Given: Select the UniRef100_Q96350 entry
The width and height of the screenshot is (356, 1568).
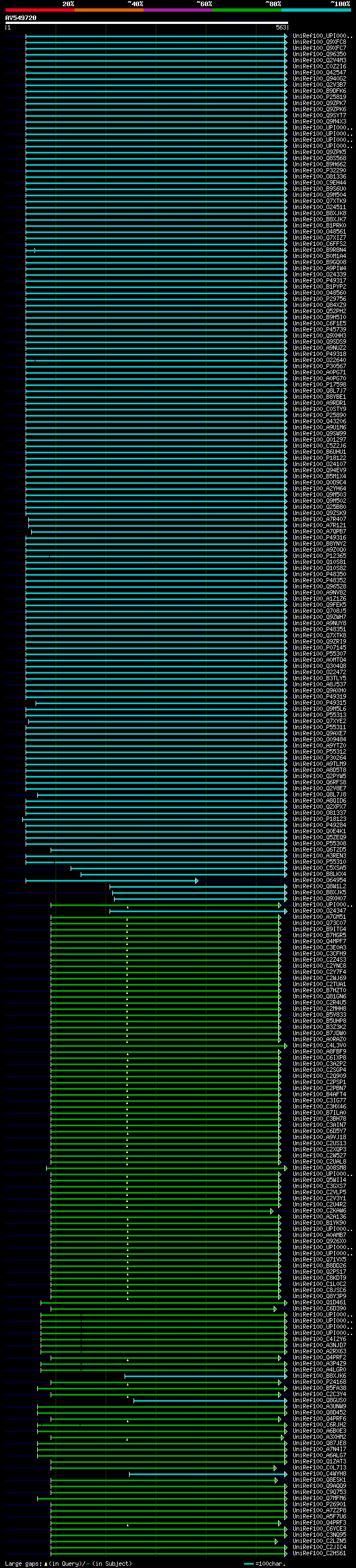Looking at the screenshot, I should pyautogui.click(x=319, y=55).
